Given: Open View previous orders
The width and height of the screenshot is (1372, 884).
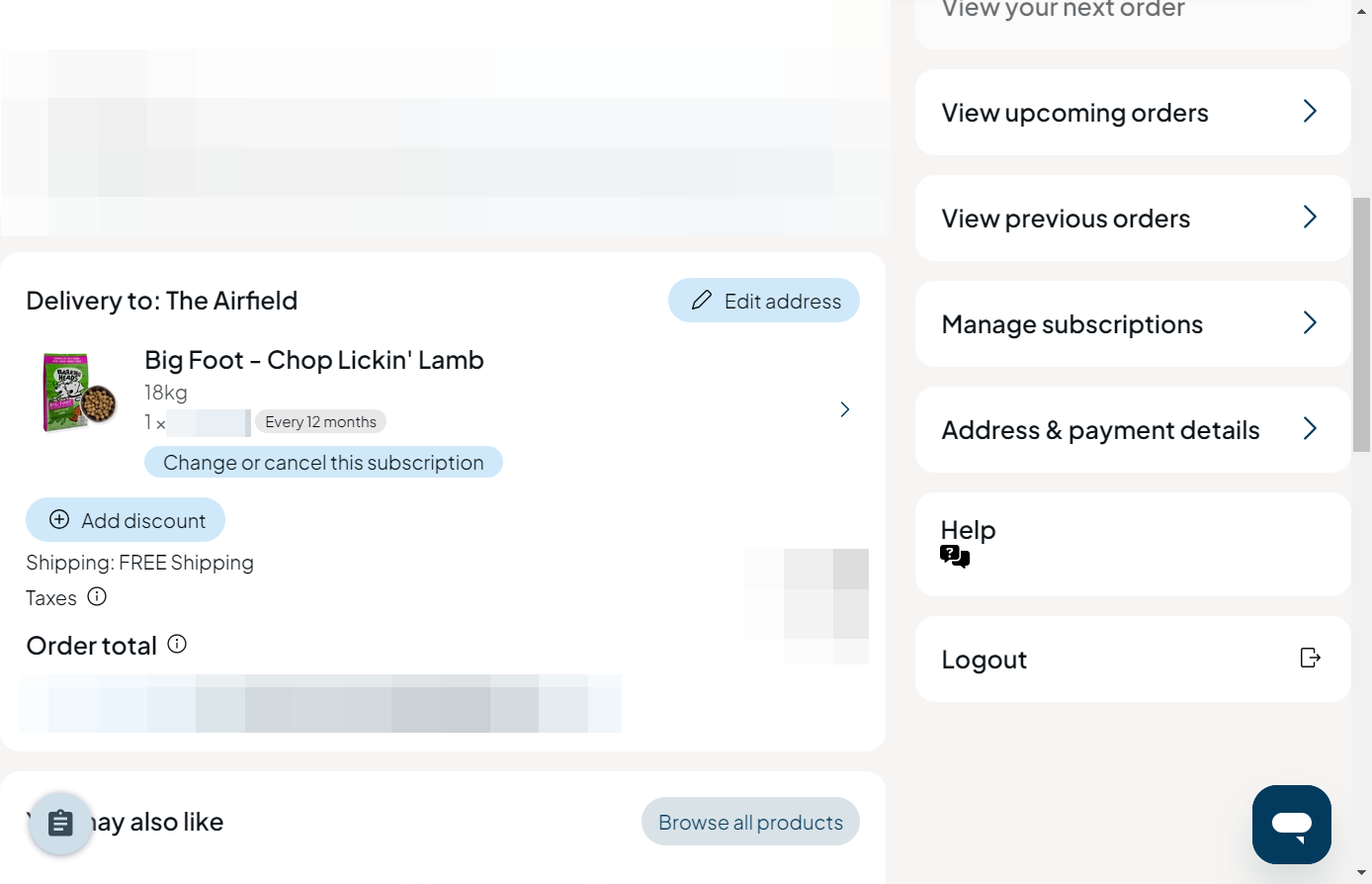Looking at the screenshot, I should click(x=1133, y=218).
